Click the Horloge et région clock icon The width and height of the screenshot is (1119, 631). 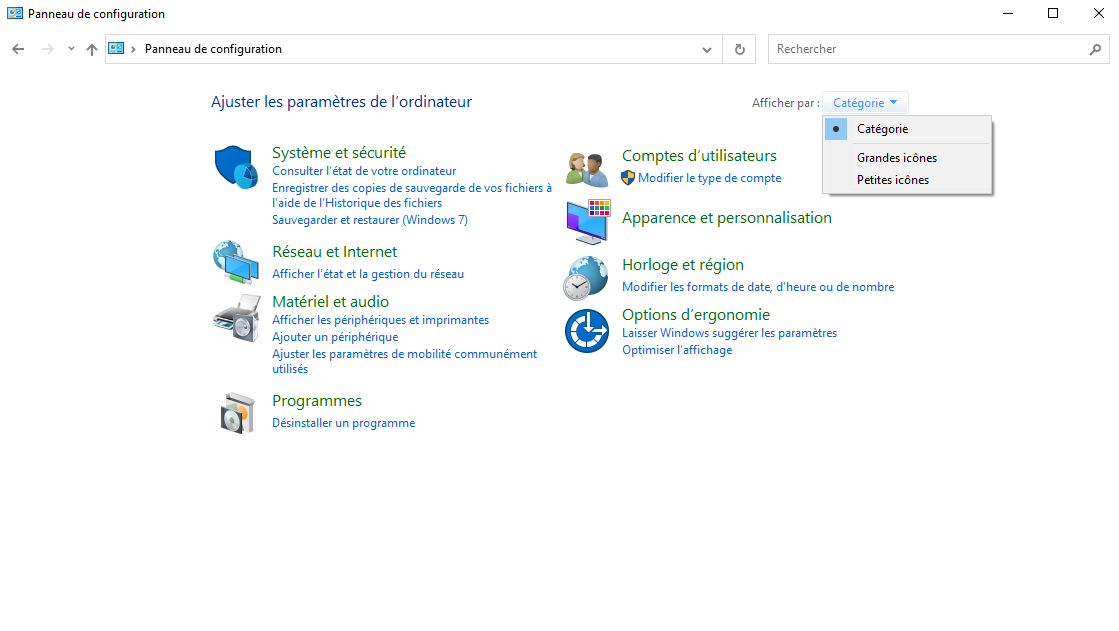point(586,278)
